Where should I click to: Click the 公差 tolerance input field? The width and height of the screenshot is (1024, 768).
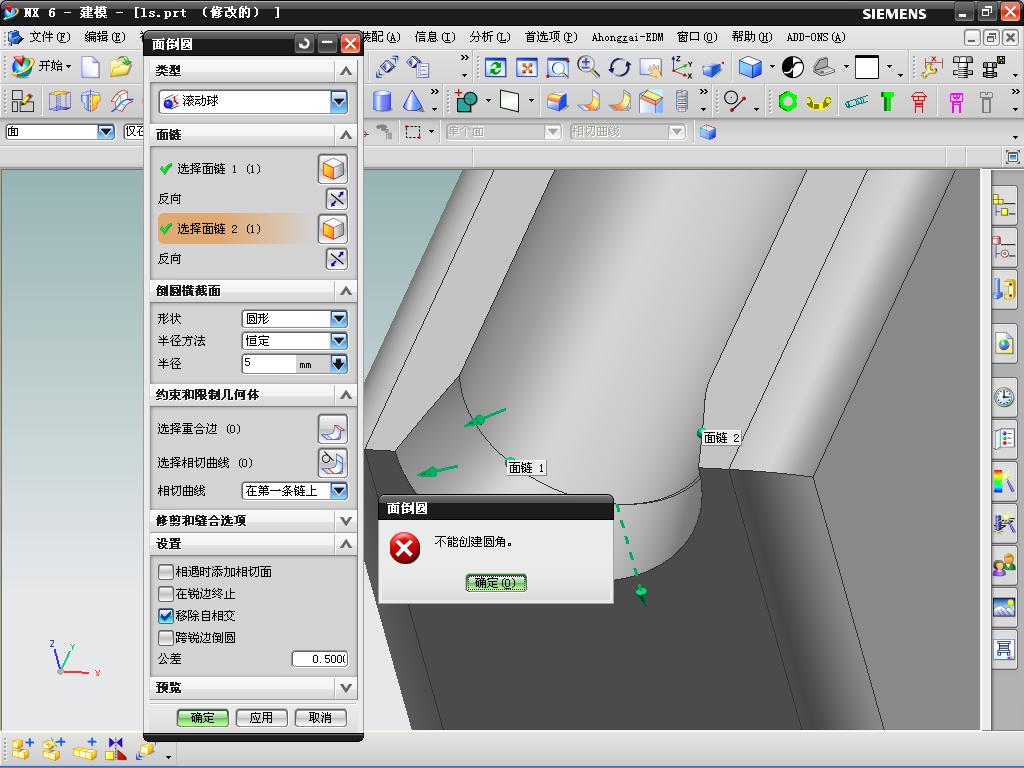[x=319, y=659]
